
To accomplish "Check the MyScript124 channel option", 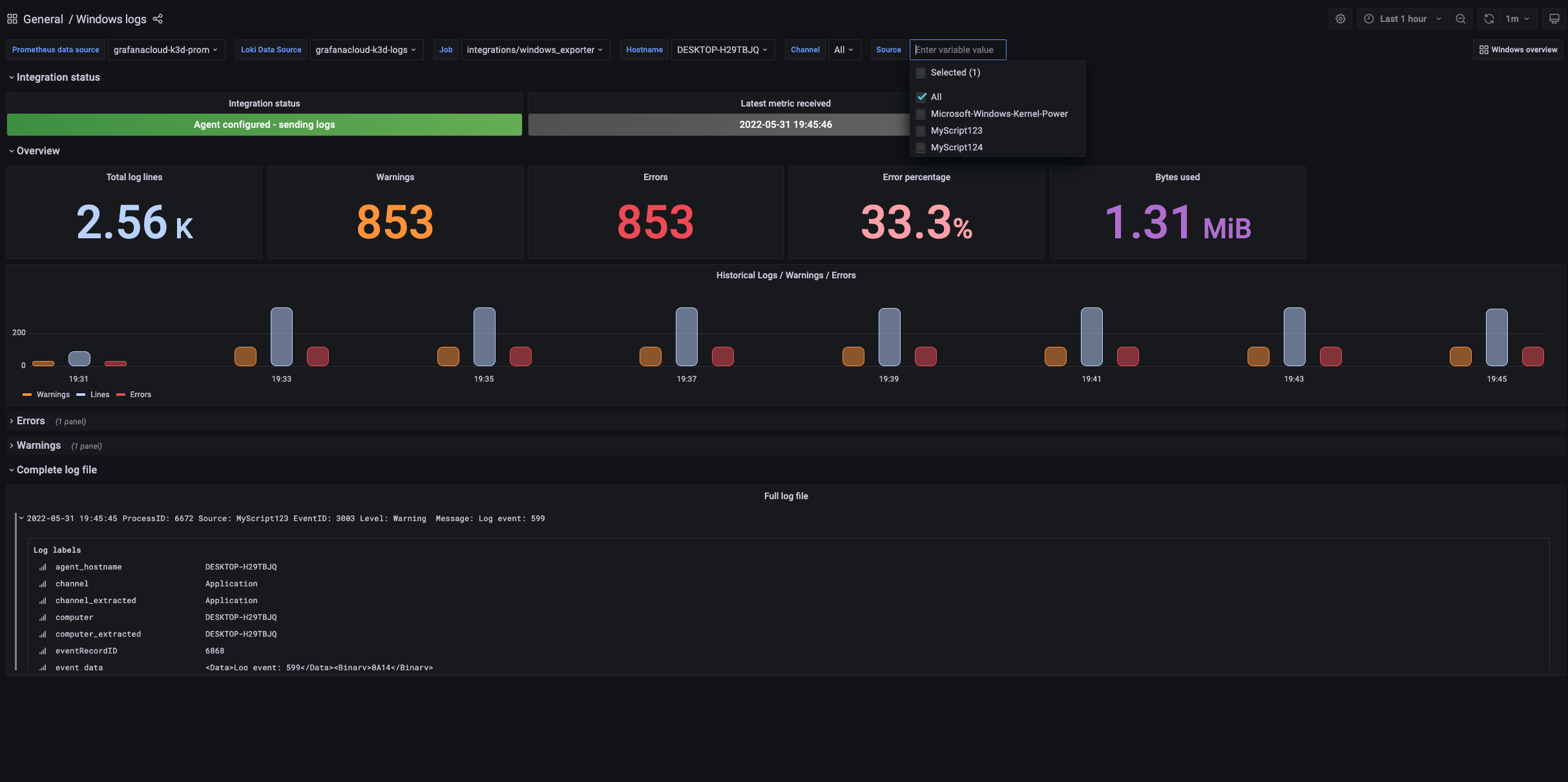I will pos(920,148).
